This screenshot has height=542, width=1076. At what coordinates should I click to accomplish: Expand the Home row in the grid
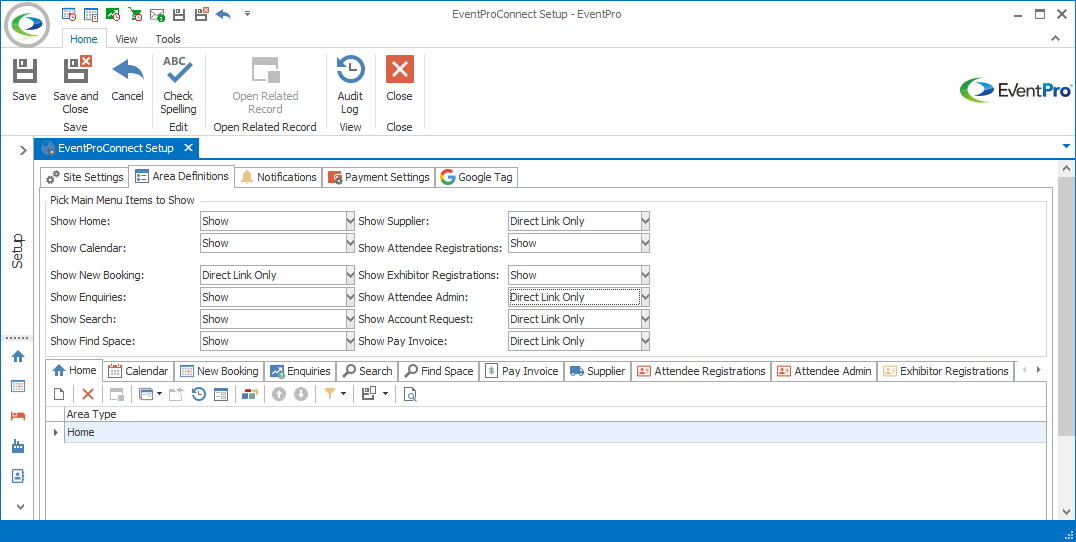coord(56,432)
